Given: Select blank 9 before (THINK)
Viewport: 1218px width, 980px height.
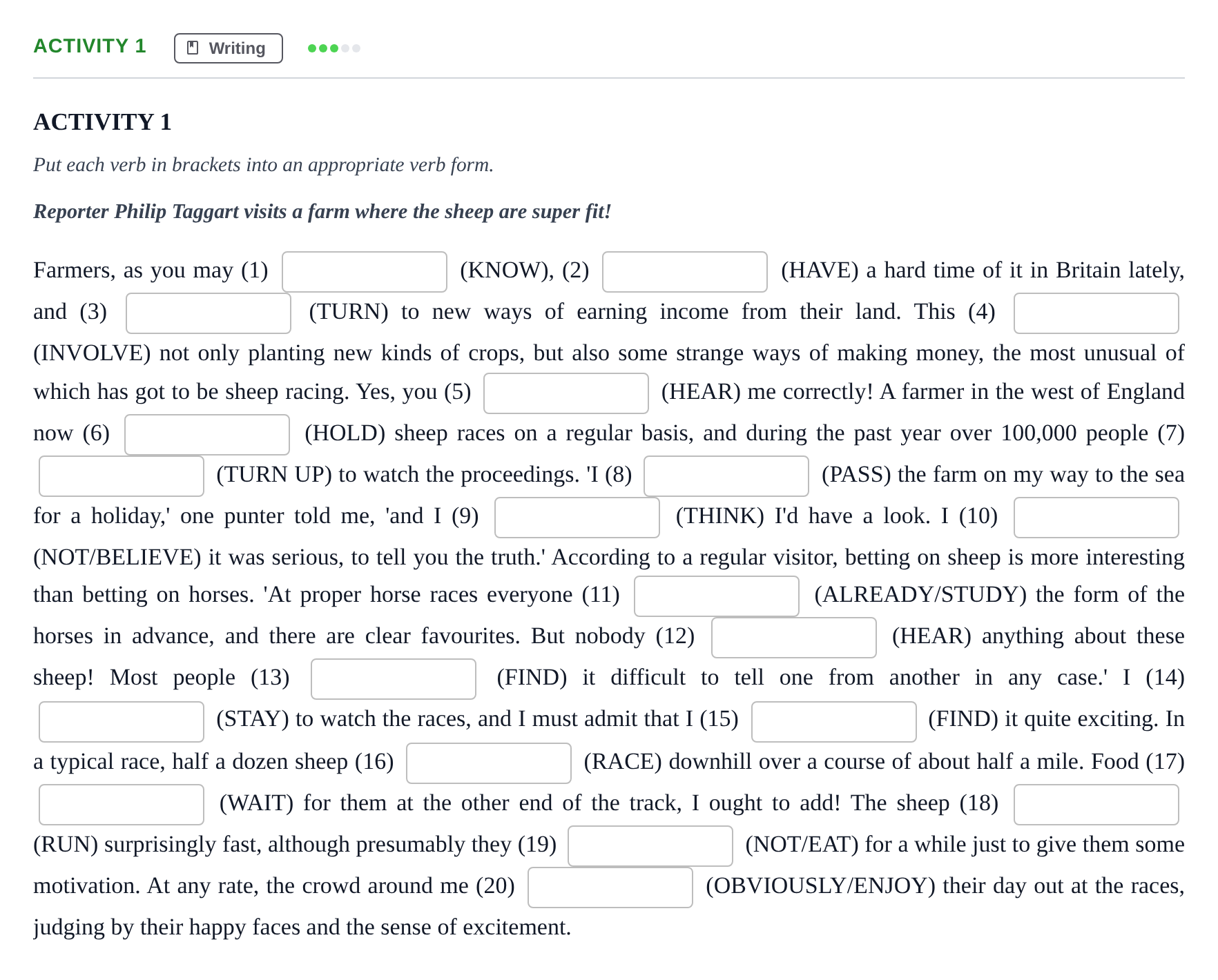Looking at the screenshot, I should [577, 518].
